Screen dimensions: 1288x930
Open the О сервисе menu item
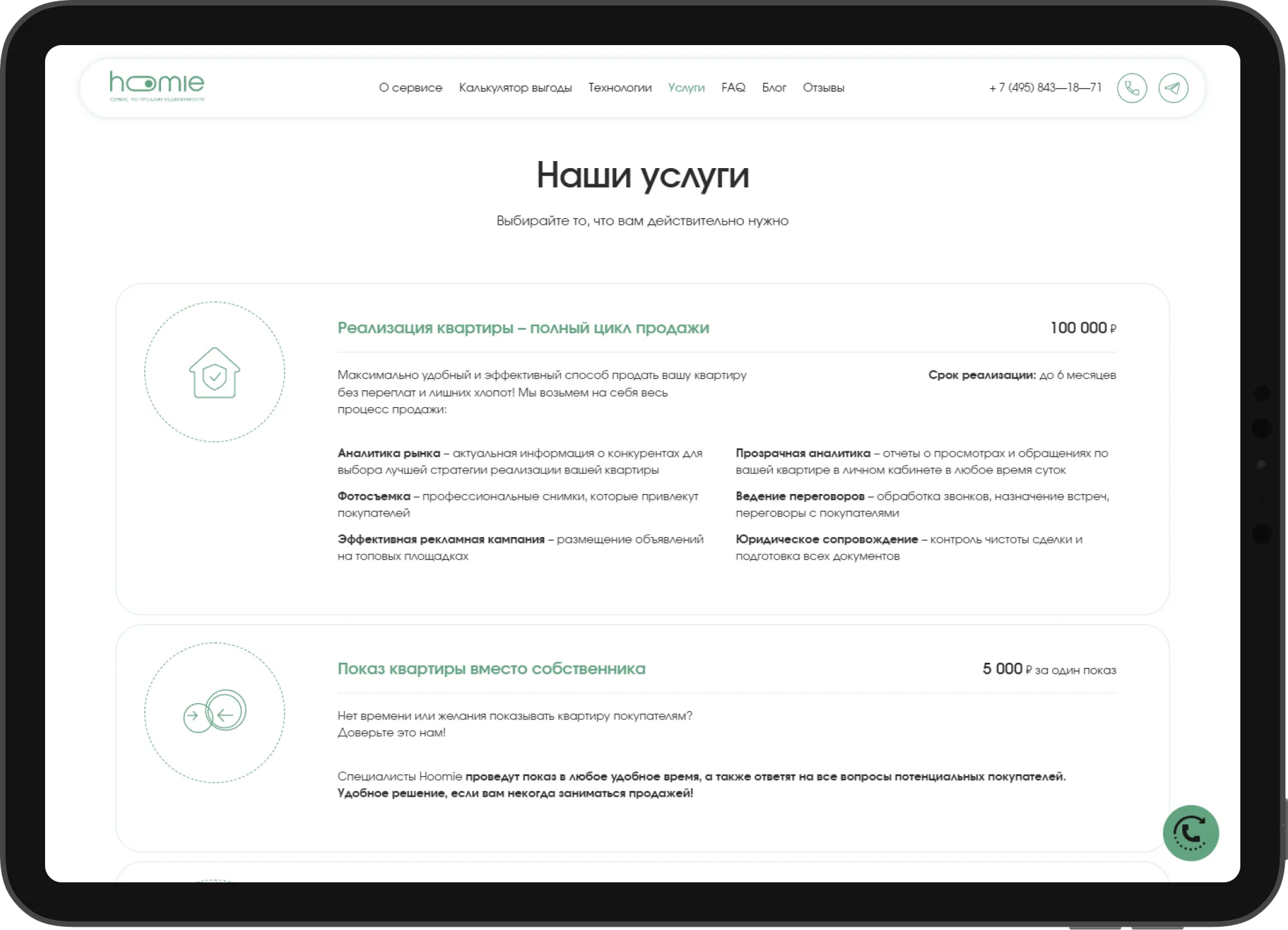click(410, 88)
